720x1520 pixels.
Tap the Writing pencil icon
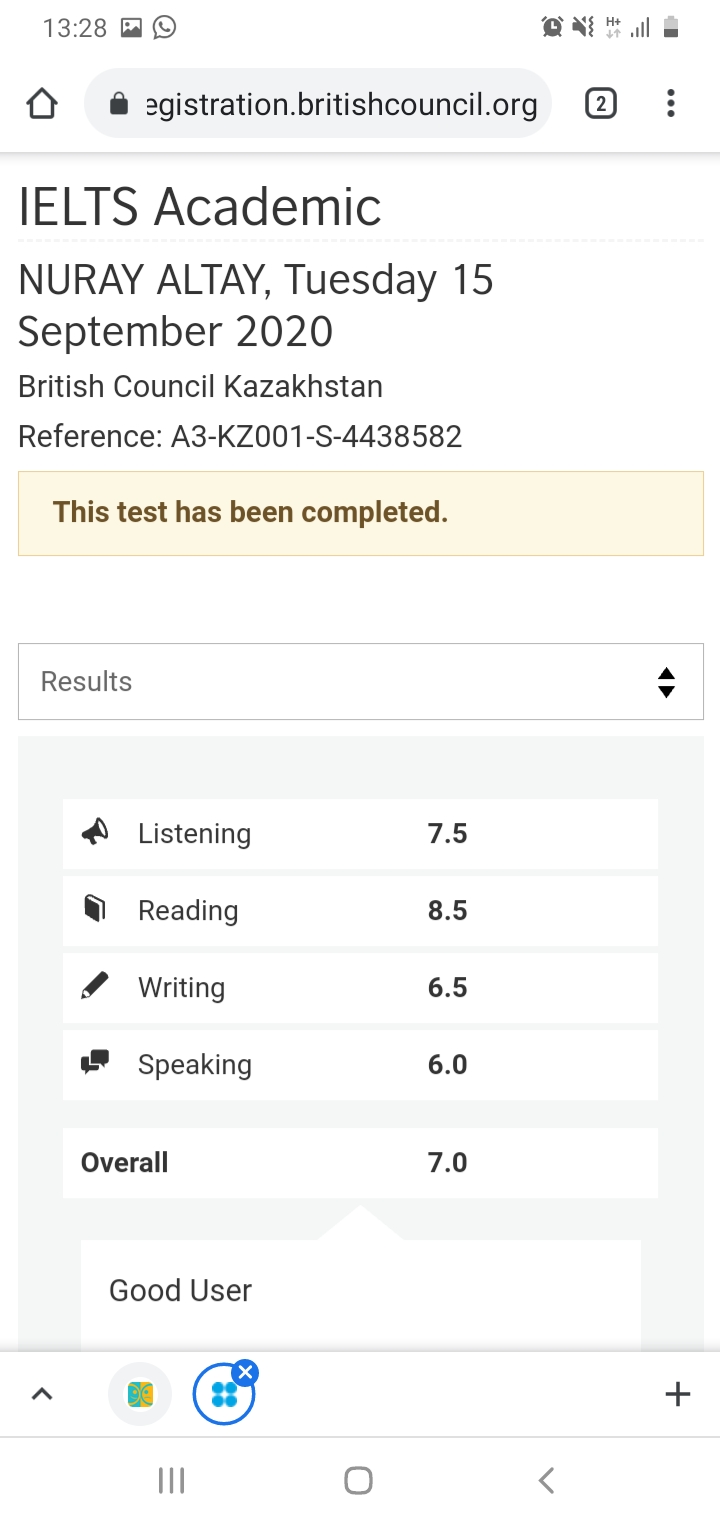coord(95,986)
